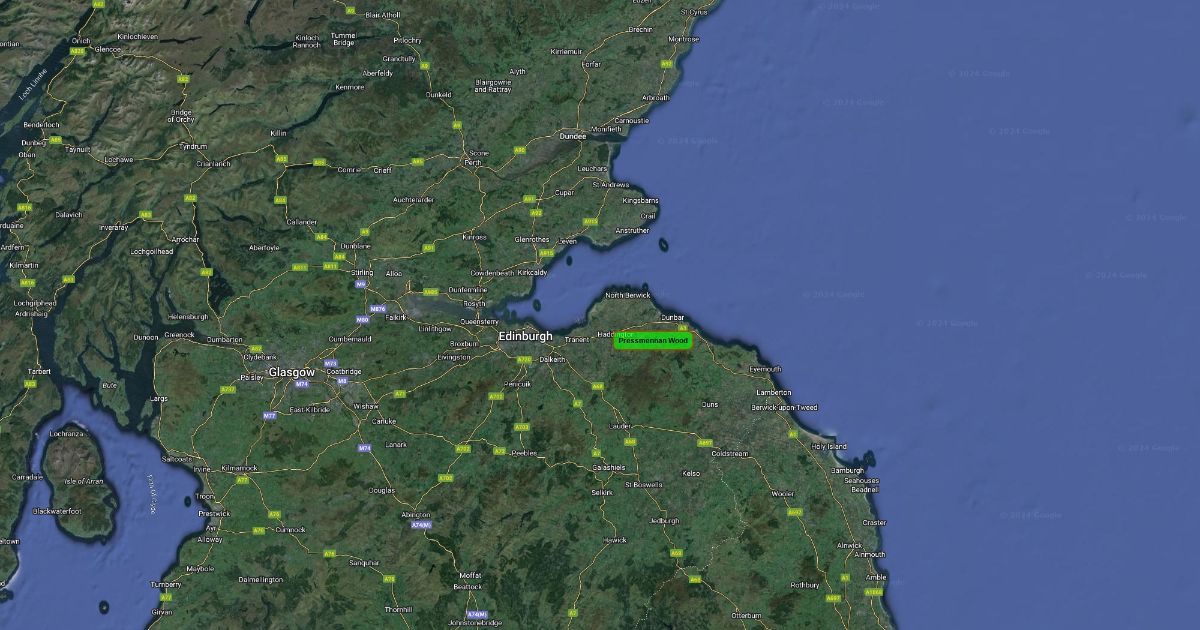Click the Livingston place name

[454, 357]
